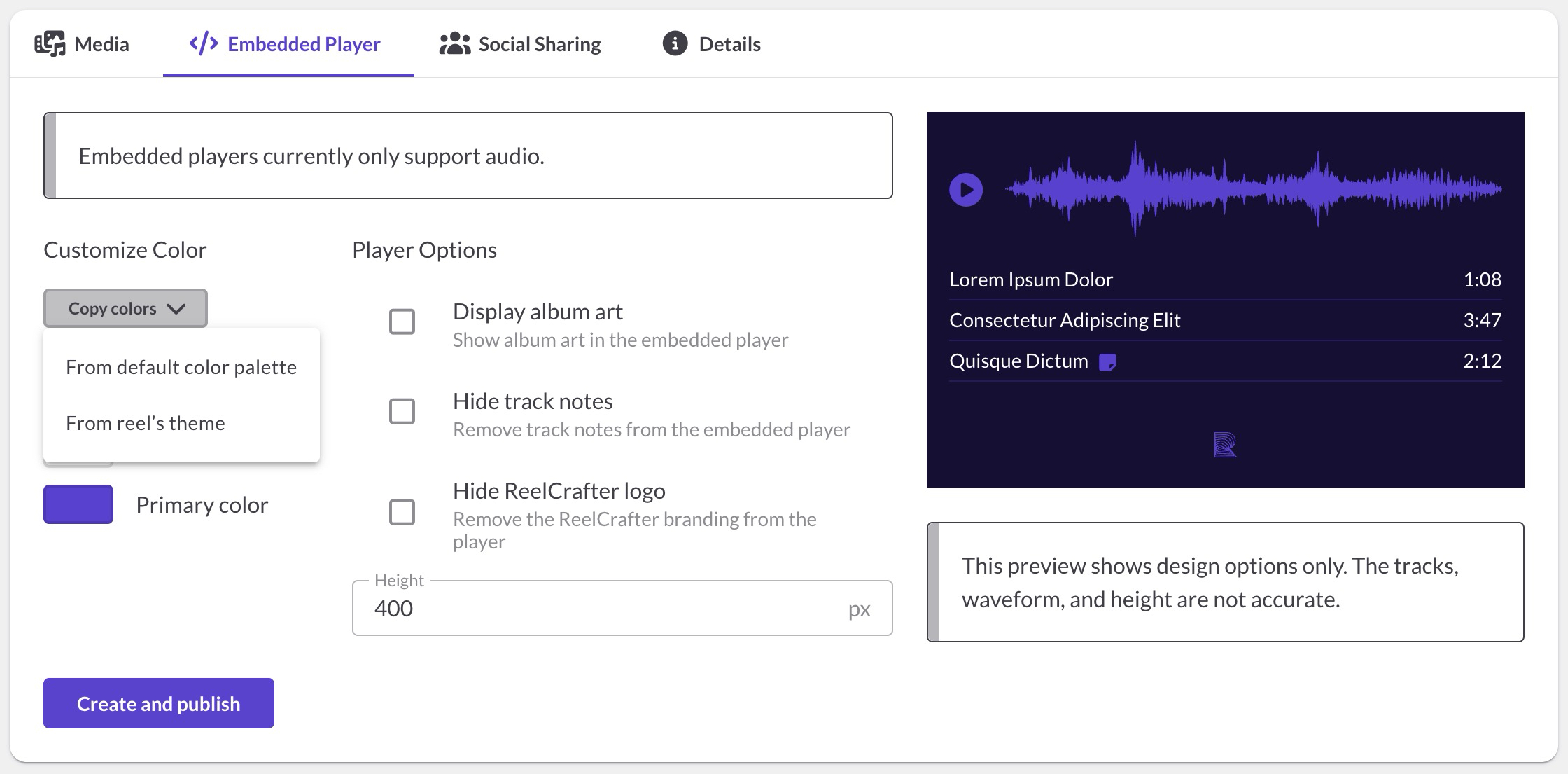Open the Primary color swatch
Screen dimensions: 1568x774
click(78, 504)
